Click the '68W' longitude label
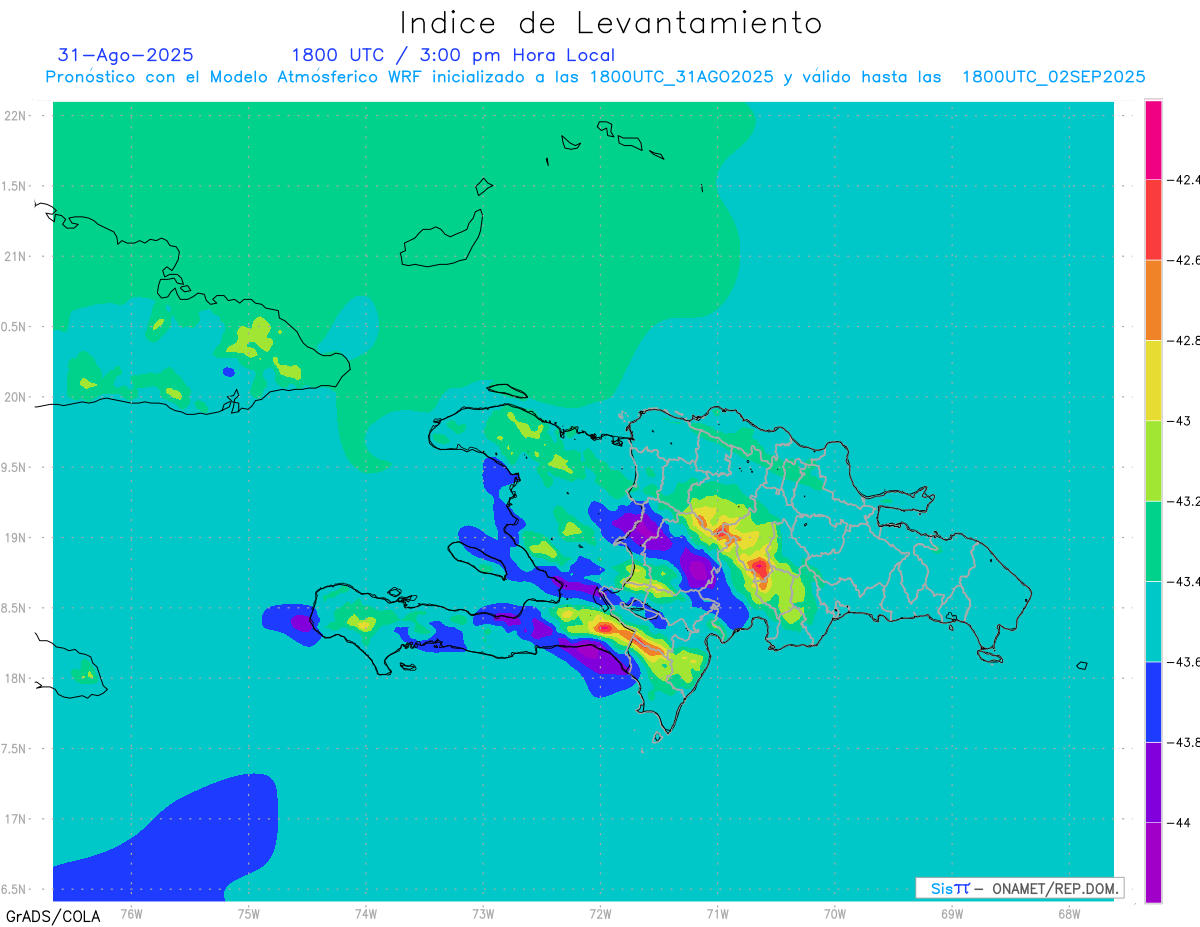Viewport: 1200px width, 927px height. [x=1069, y=913]
